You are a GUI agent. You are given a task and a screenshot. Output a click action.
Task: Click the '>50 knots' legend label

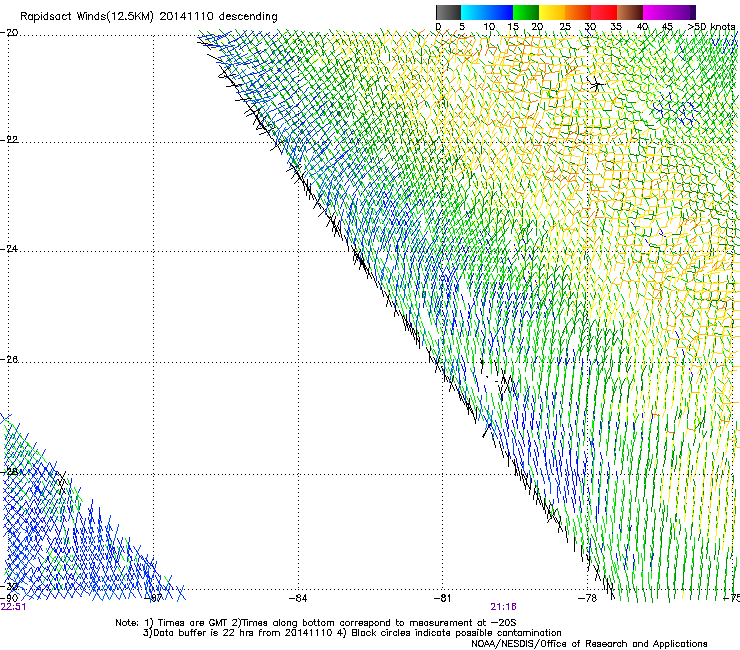click(x=711, y=27)
